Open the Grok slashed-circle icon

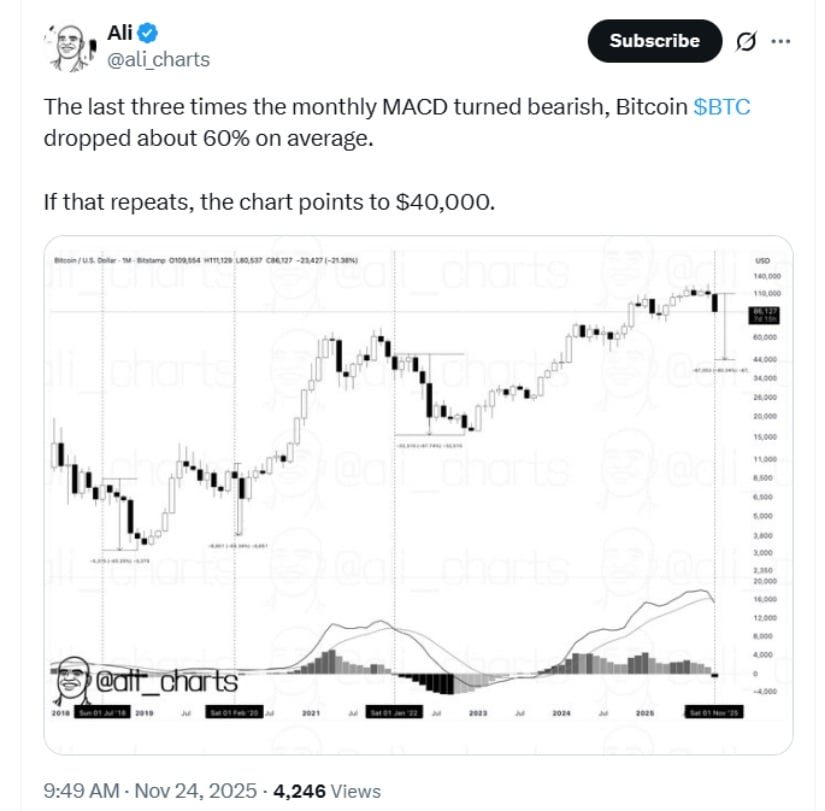tap(745, 41)
